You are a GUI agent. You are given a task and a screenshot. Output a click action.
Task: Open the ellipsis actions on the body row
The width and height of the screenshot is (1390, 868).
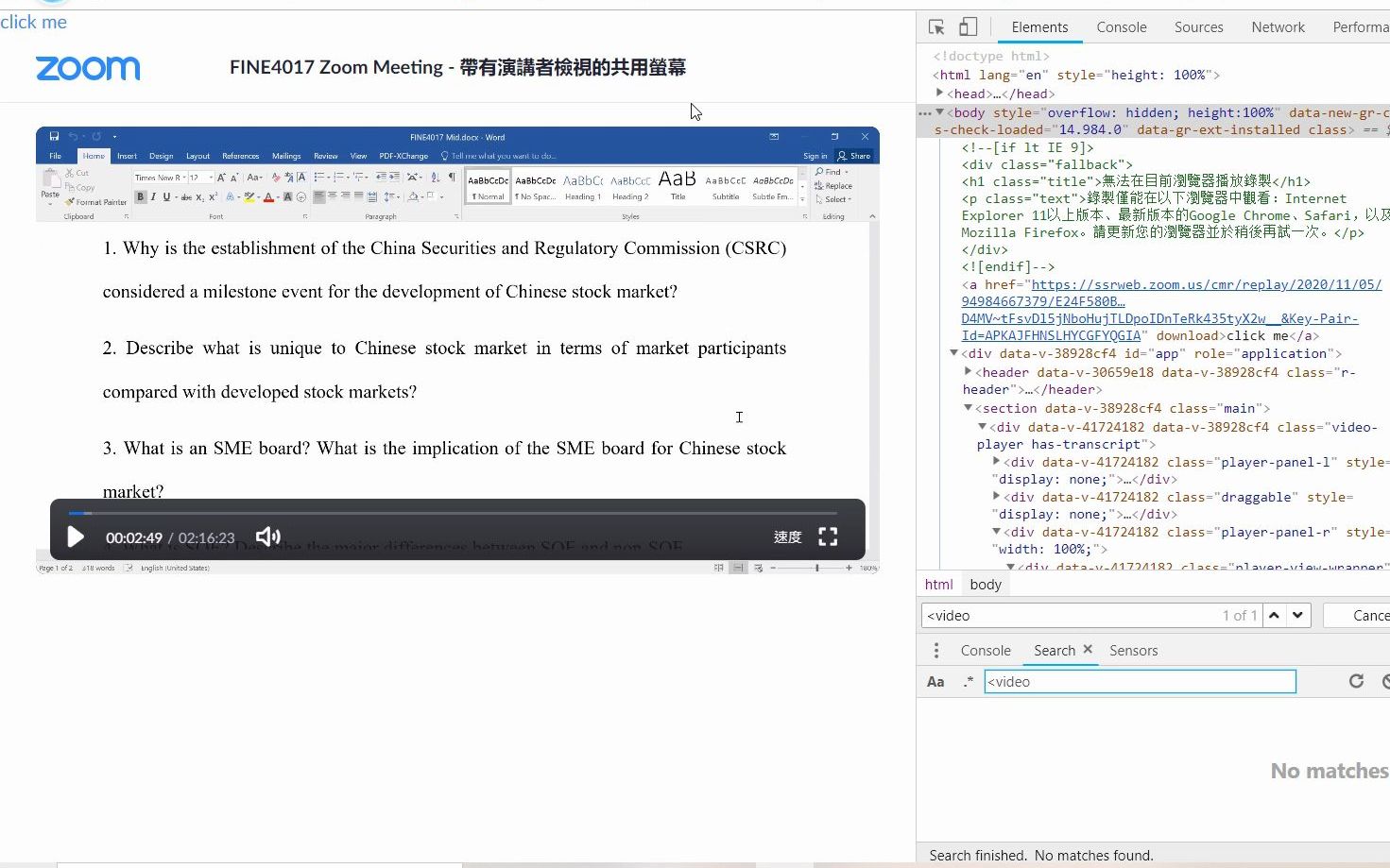click(x=925, y=112)
